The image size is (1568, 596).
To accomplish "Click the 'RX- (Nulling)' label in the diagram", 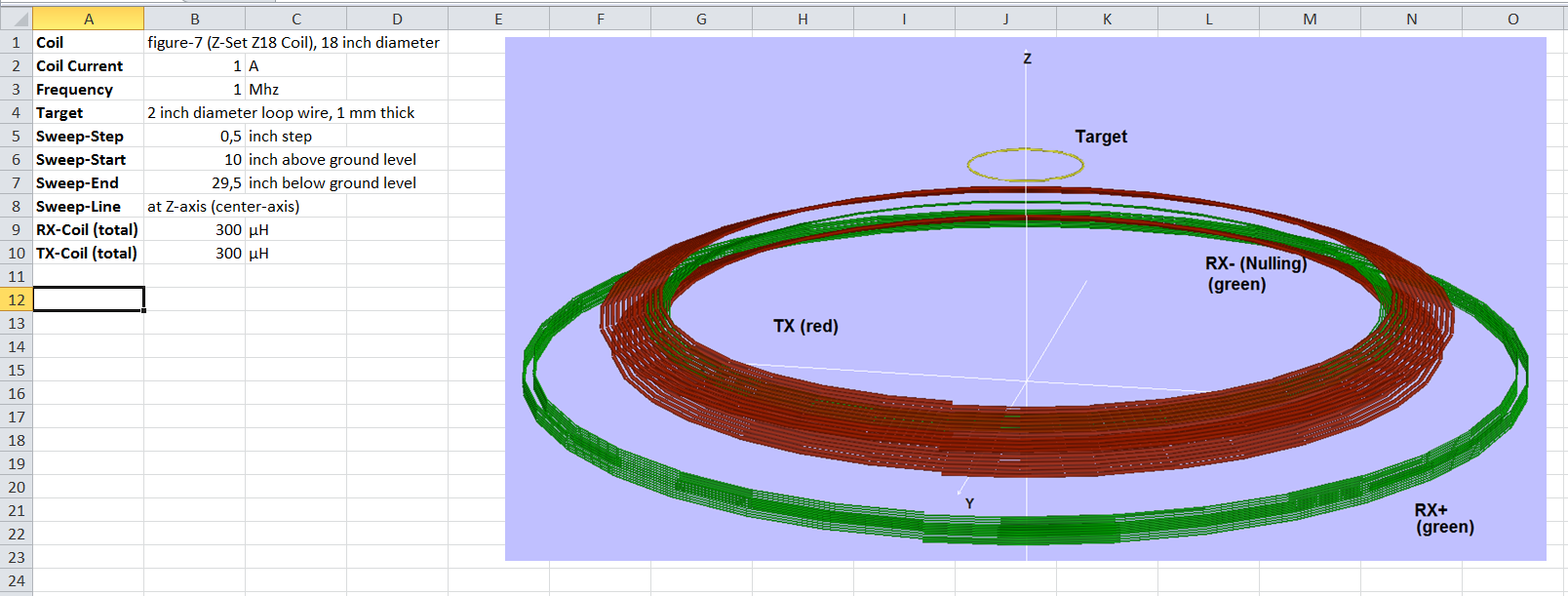I will point(1256,263).
